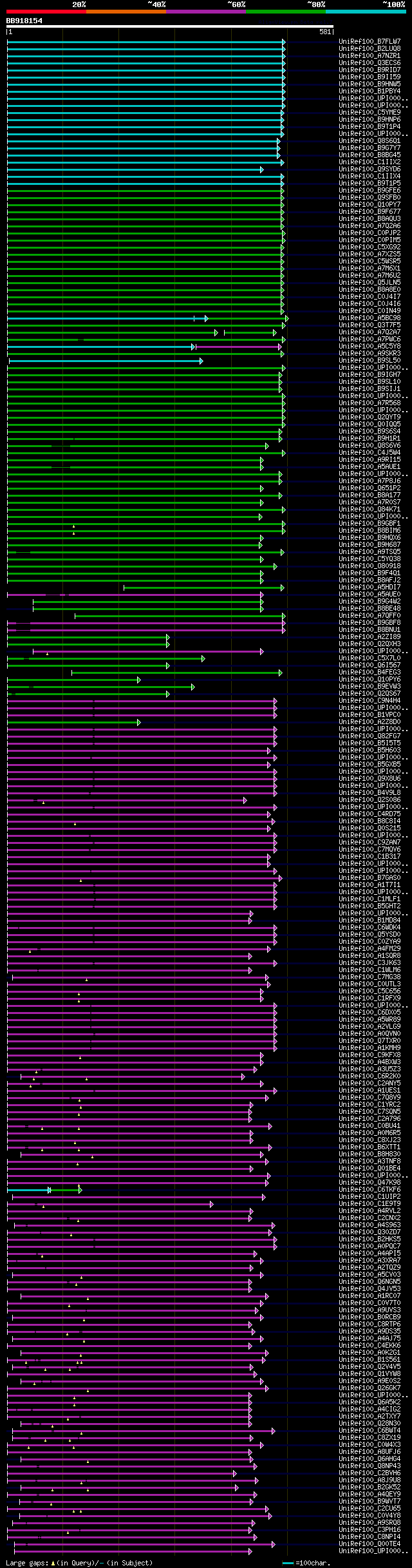Image resolution: width=412 pixels, height=1568 pixels.
Task: Select hit label UniRef100_C0PJP2
Action: (370, 233)
